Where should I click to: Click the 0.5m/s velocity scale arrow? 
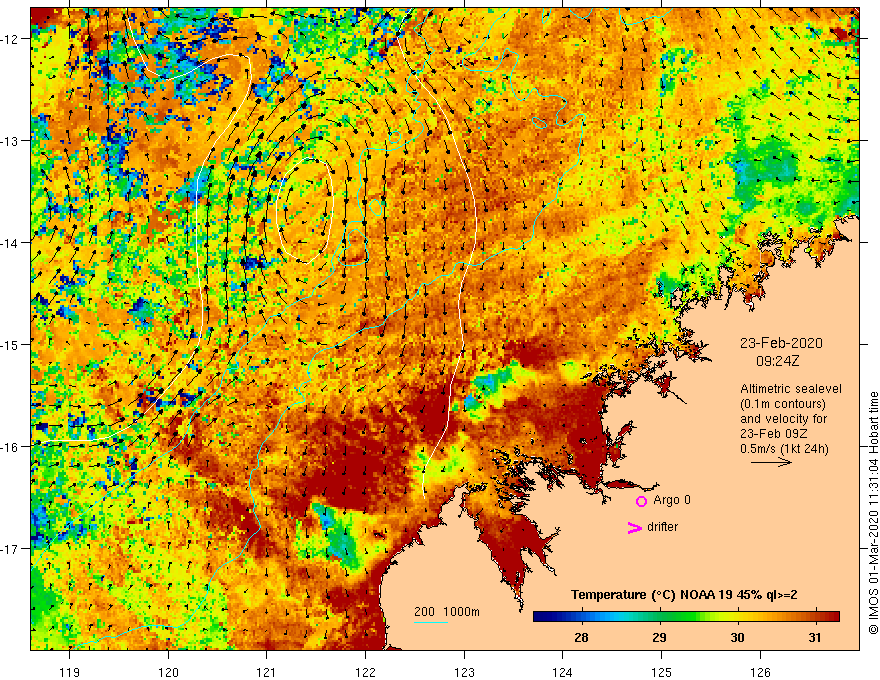(x=771, y=462)
